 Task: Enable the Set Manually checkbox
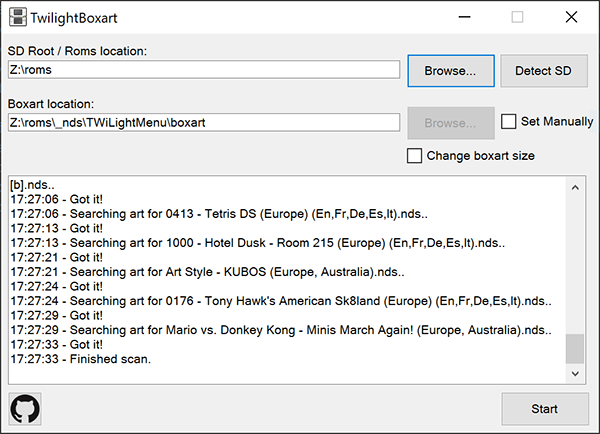click(x=509, y=121)
